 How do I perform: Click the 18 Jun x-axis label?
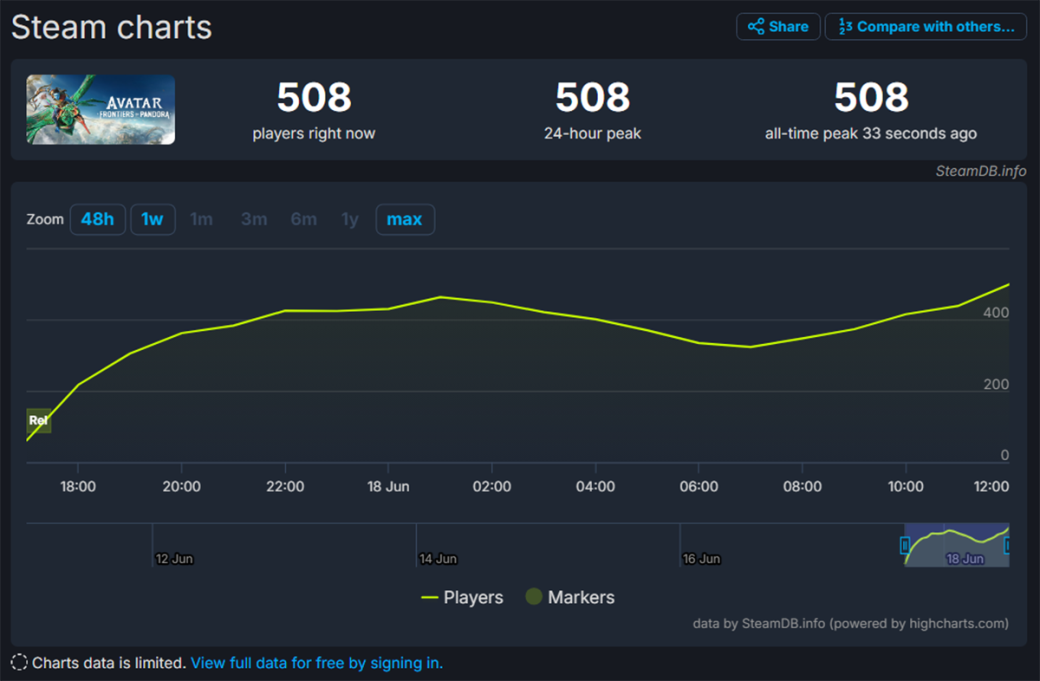pos(388,487)
